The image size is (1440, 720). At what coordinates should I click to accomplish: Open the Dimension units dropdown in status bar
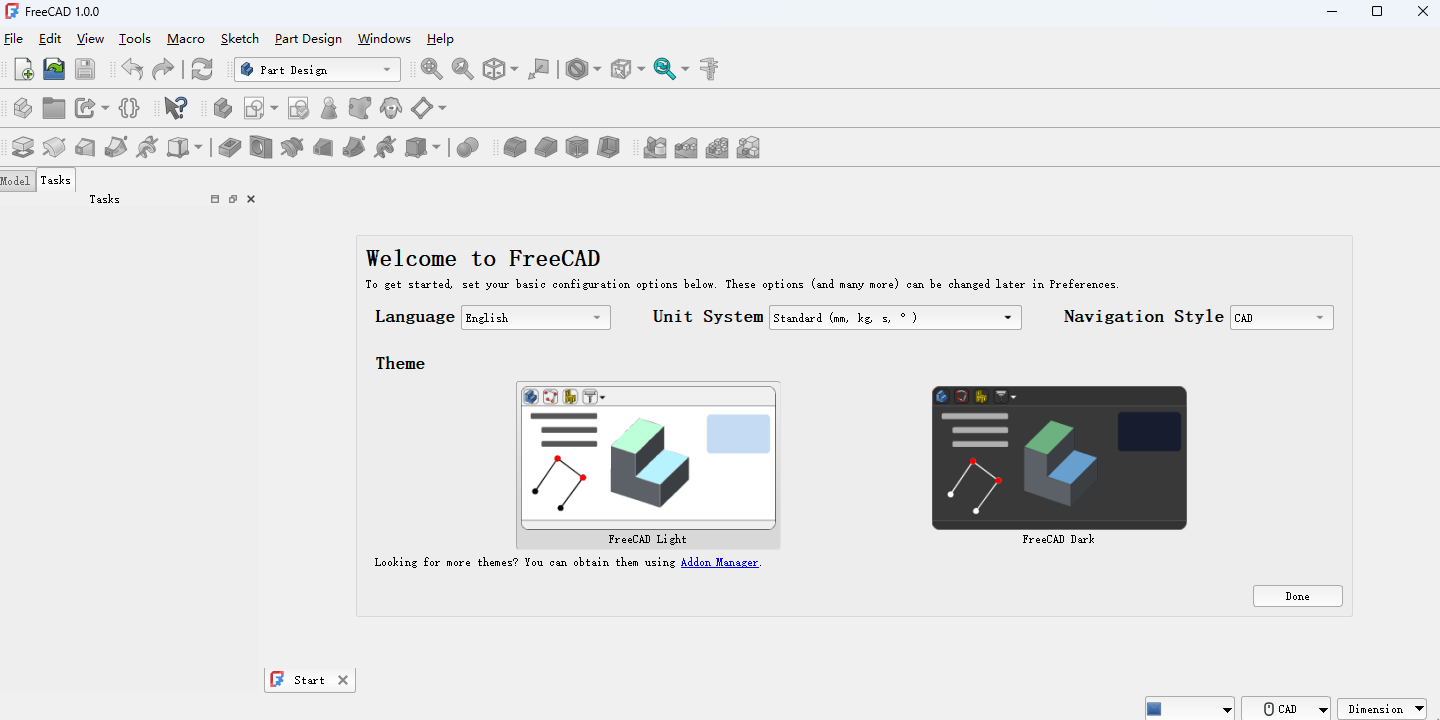(x=1382, y=709)
